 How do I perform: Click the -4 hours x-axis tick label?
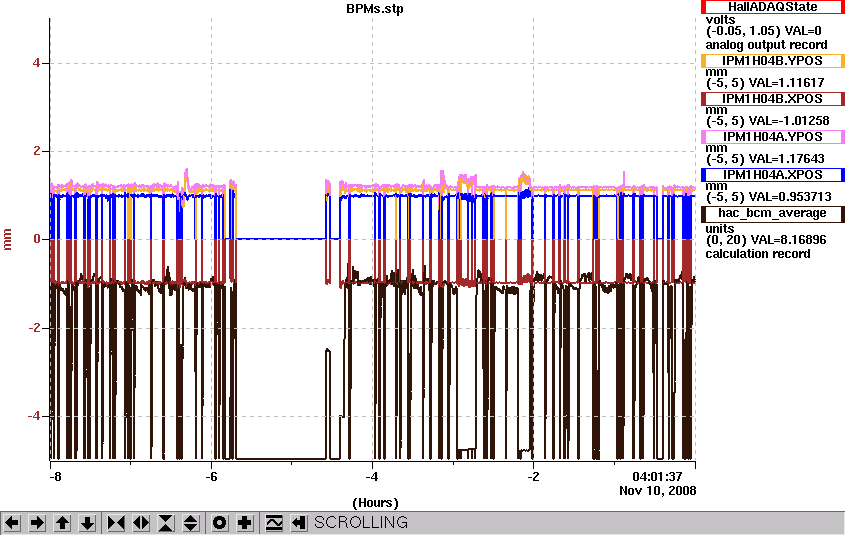pos(372,477)
